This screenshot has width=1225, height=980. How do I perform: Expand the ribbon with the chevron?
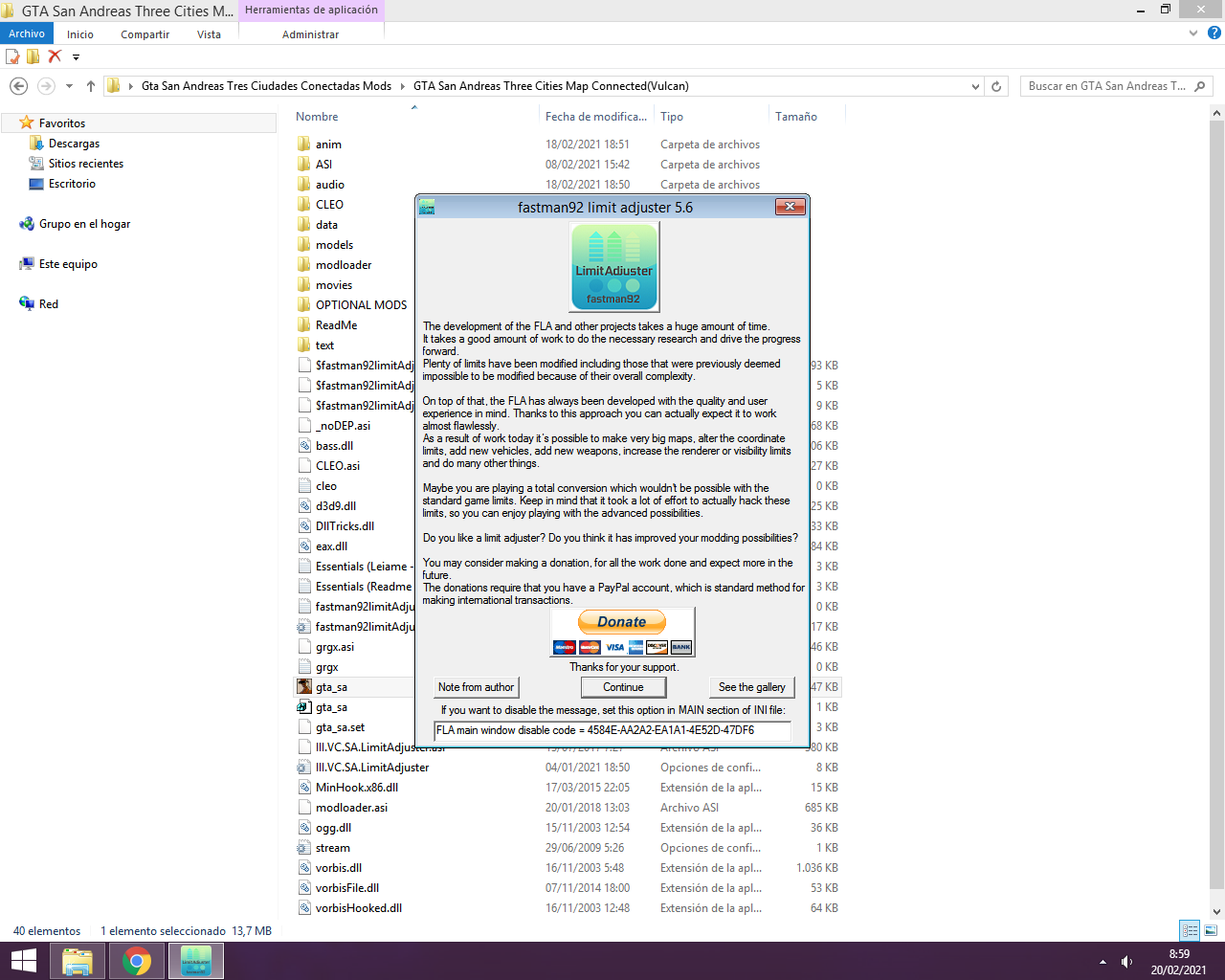tap(1193, 33)
